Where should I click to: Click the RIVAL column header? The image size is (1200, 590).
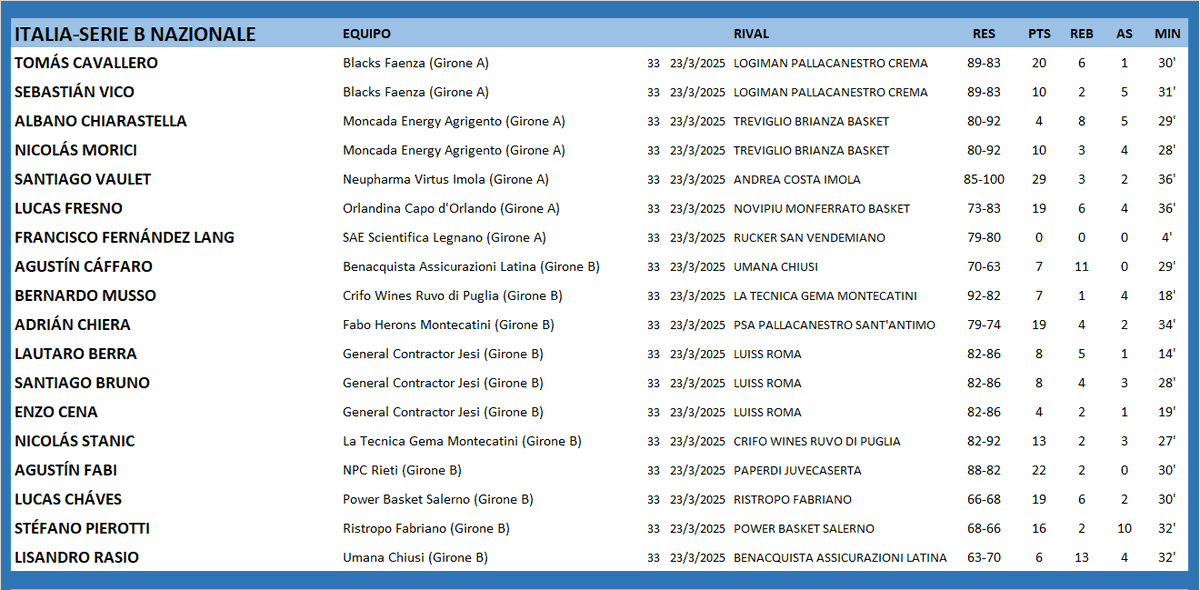click(751, 34)
